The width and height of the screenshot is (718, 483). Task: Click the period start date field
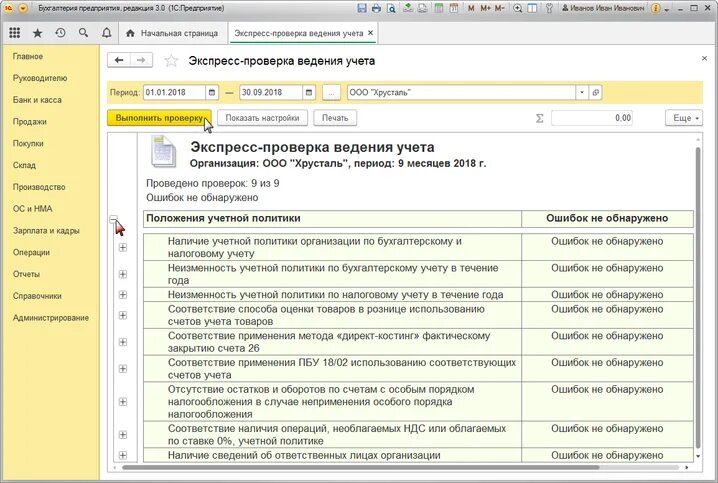(174, 92)
